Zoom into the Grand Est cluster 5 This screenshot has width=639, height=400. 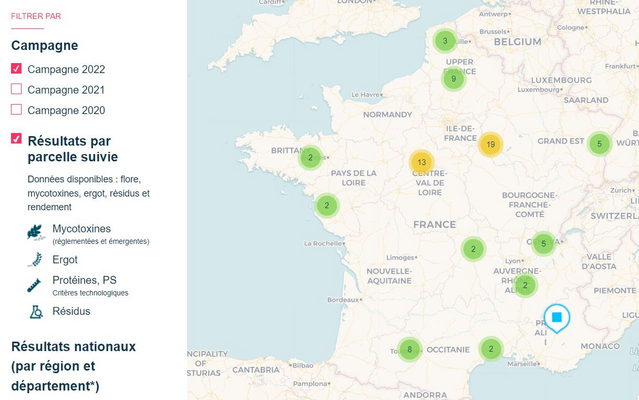598,144
